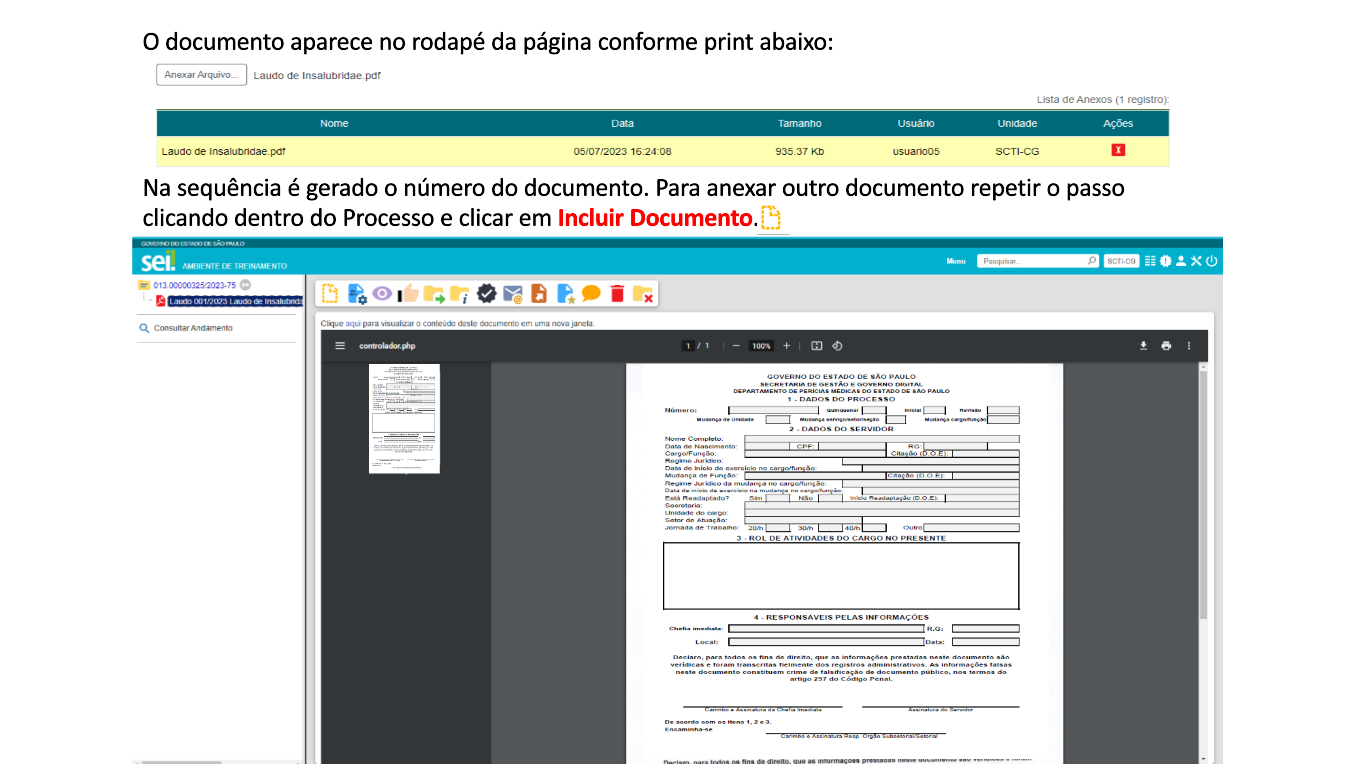
Task: Click the controlador.php PDF title
Action: (387, 346)
